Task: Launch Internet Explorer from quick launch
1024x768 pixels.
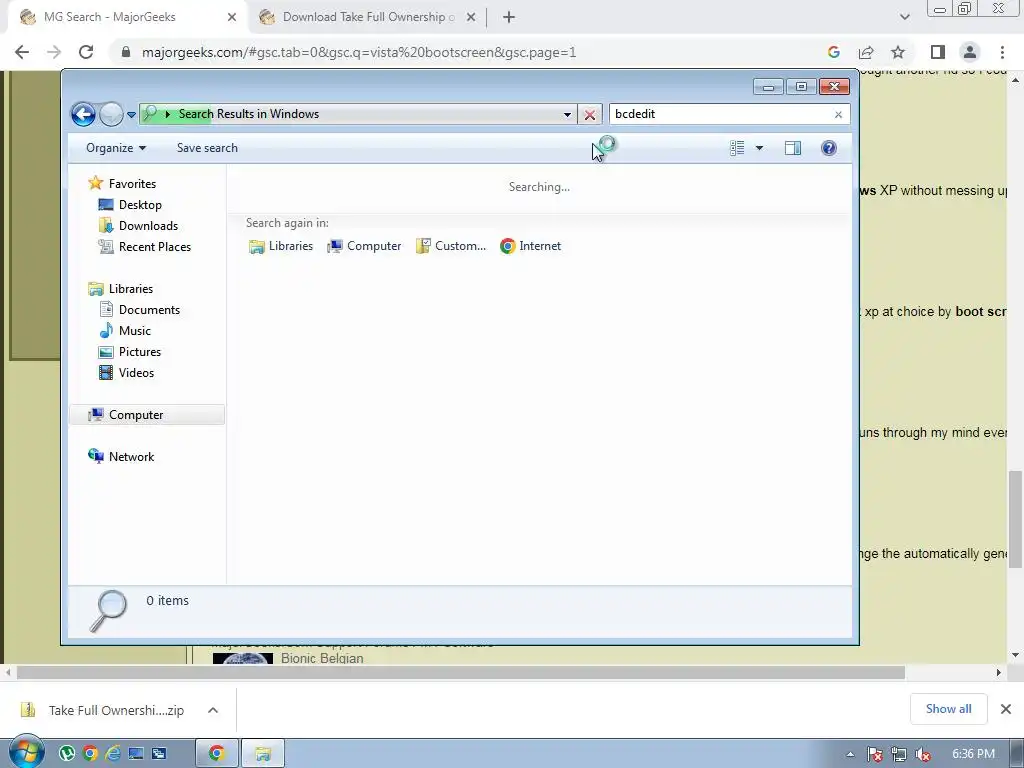Action: click(113, 754)
